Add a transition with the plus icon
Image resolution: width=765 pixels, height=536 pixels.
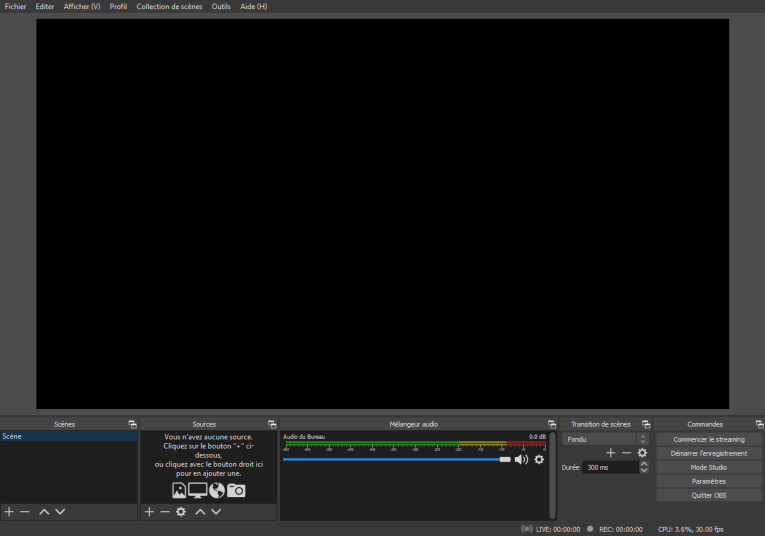point(610,453)
